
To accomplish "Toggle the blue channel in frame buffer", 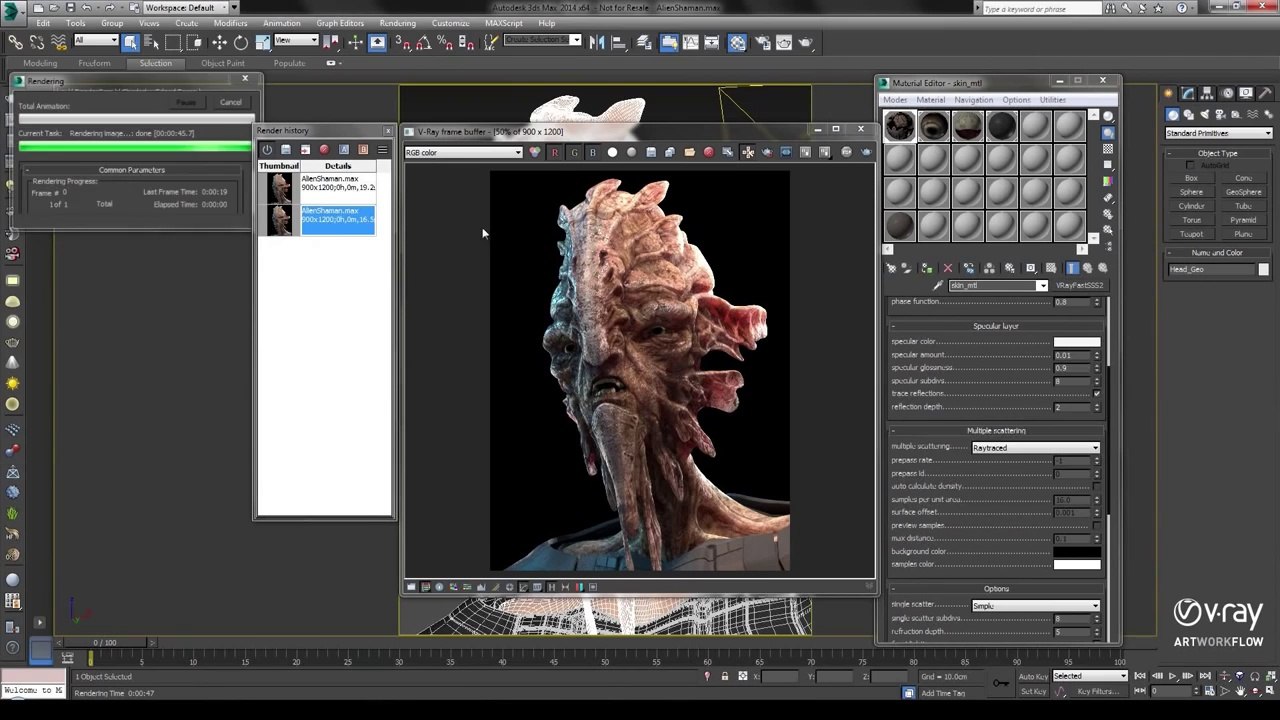I will (592, 152).
